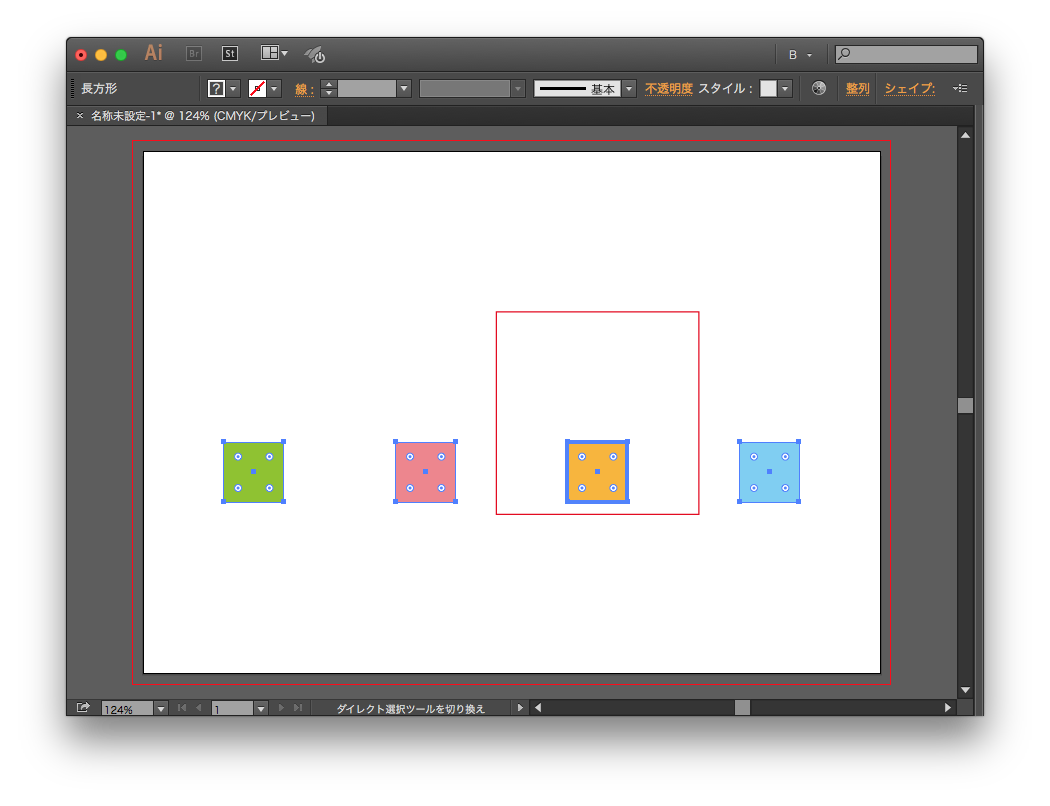Expand the 基本 stroke style dropdown
The height and width of the screenshot is (806, 1050).
pos(628,88)
